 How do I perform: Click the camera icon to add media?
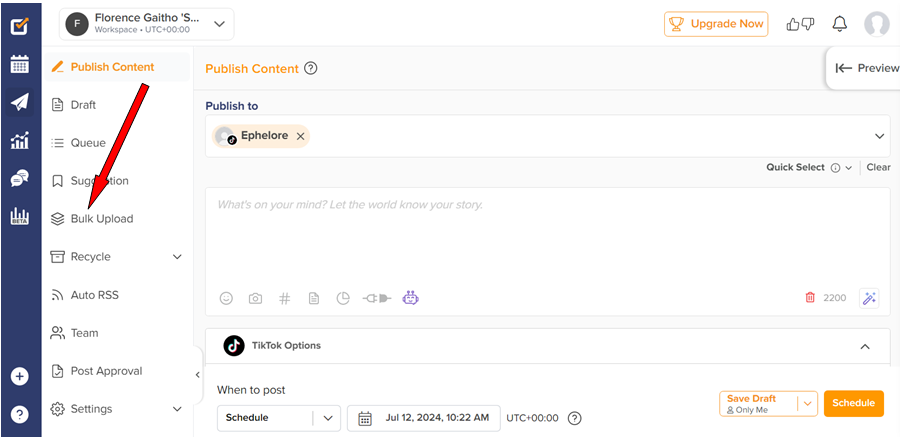click(255, 298)
